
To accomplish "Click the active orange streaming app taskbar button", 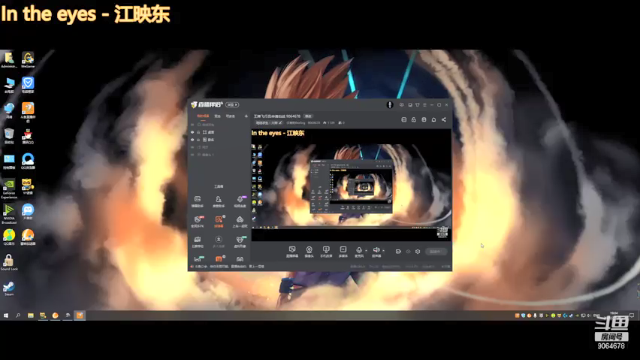I will pyautogui.click(x=80, y=315).
